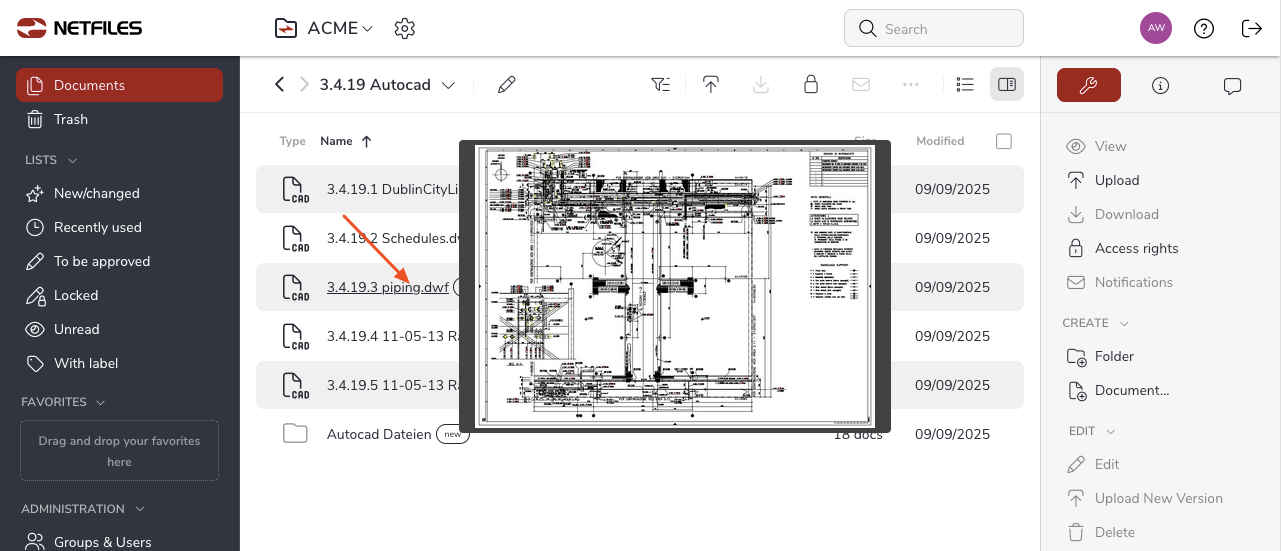The image size is (1281, 551).
Task: Open the 3.4.19.3 piping.dwf file link
Action: (x=387, y=288)
